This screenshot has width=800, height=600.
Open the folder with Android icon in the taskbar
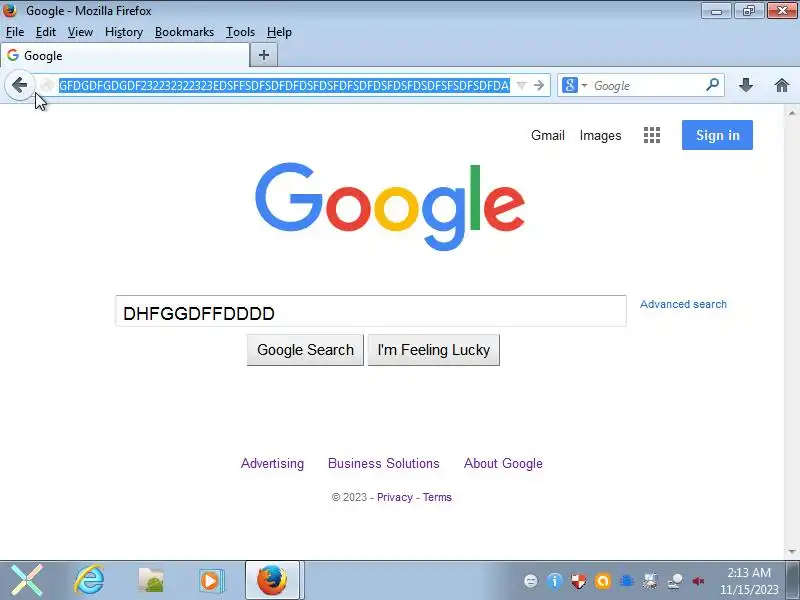pos(151,580)
